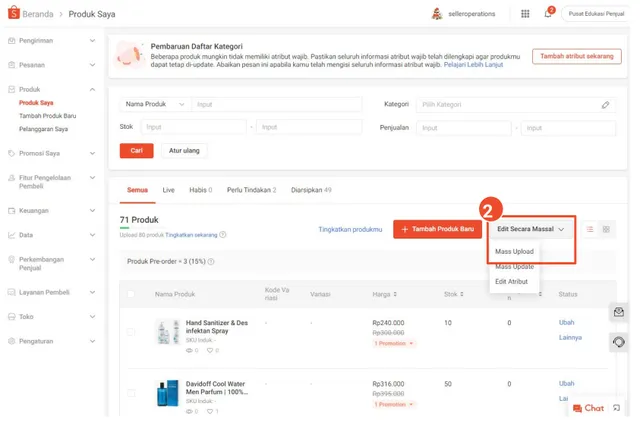The width and height of the screenshot is (640, 422).
Task: Expand the Pesanan sidebar section
Action: (93, 65)
